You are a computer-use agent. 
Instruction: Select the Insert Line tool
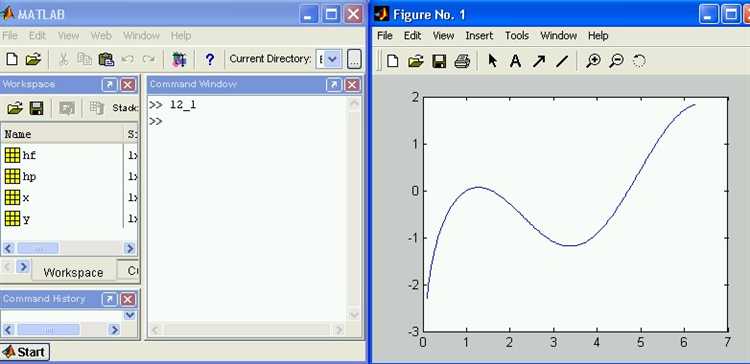pos(562,61)
